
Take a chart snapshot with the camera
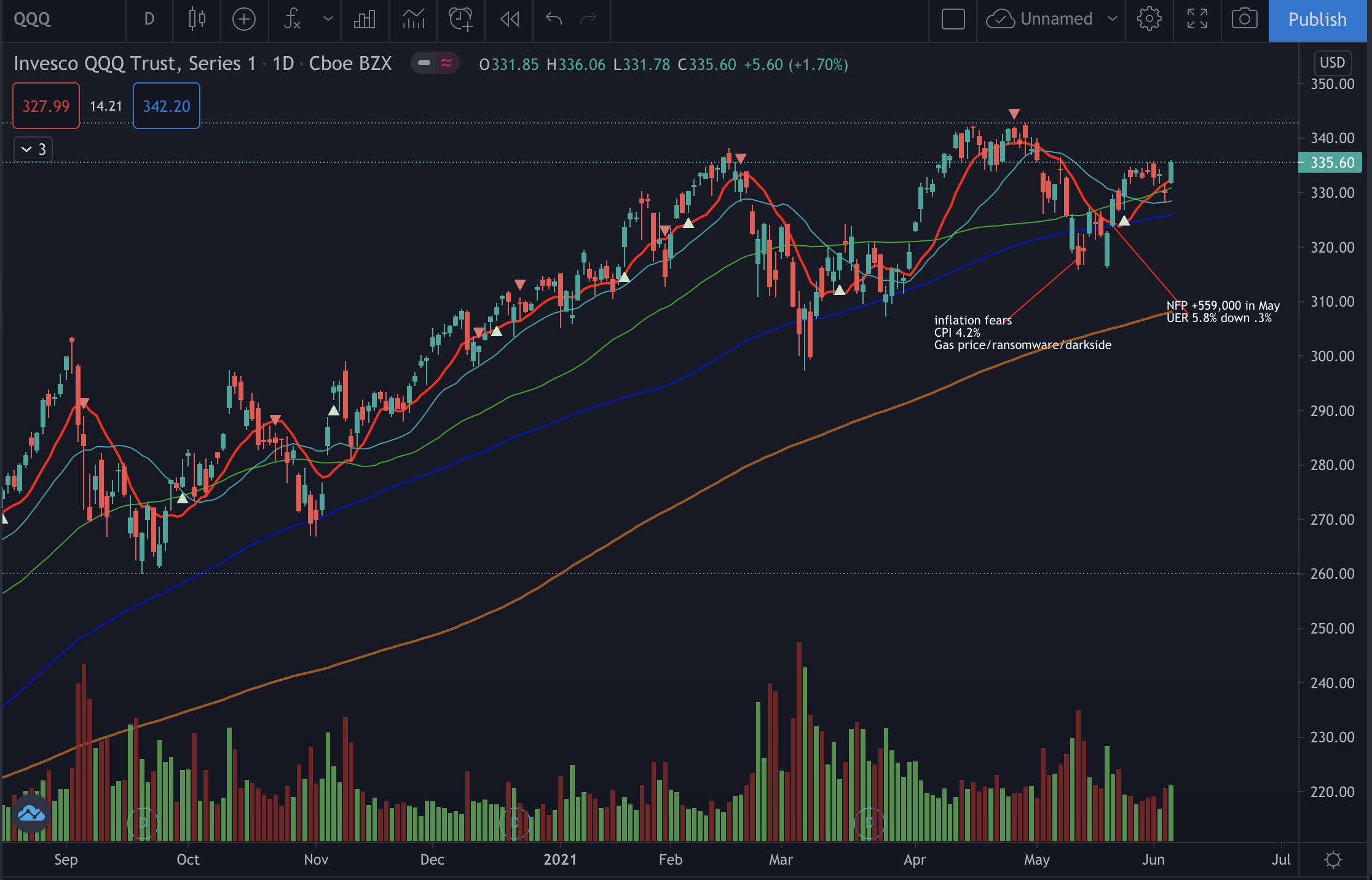click(x=1245, y=19)
